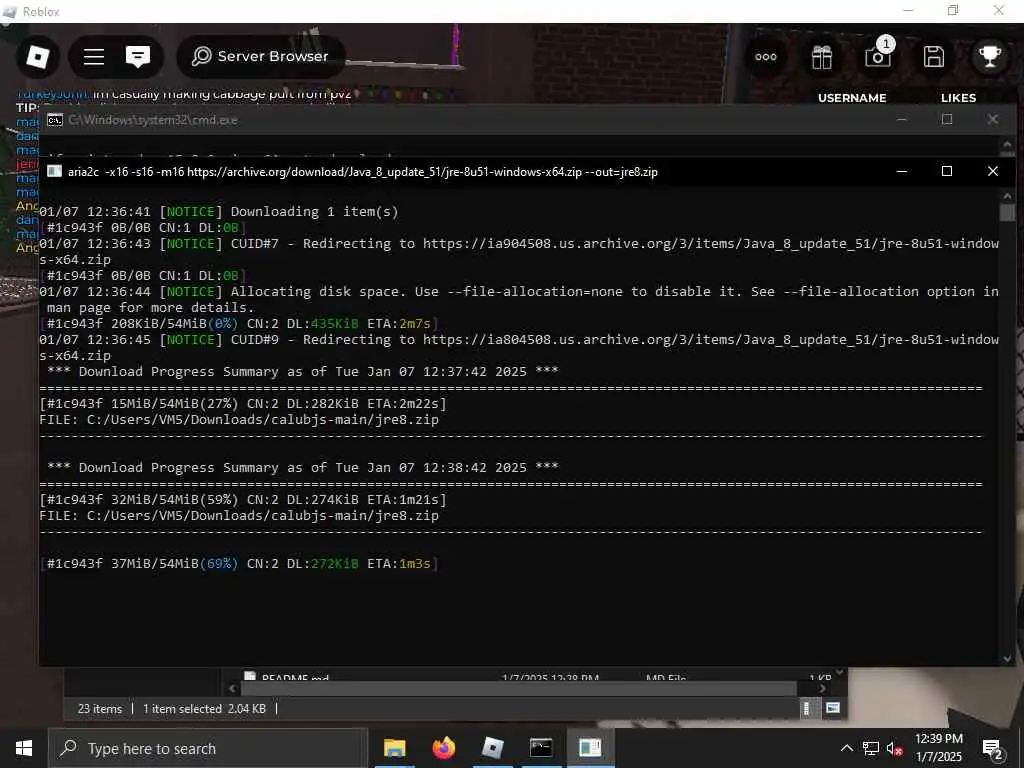
Task: Click the '32MiB/54MiB(59%)' progress line
Action: [243, 500]
